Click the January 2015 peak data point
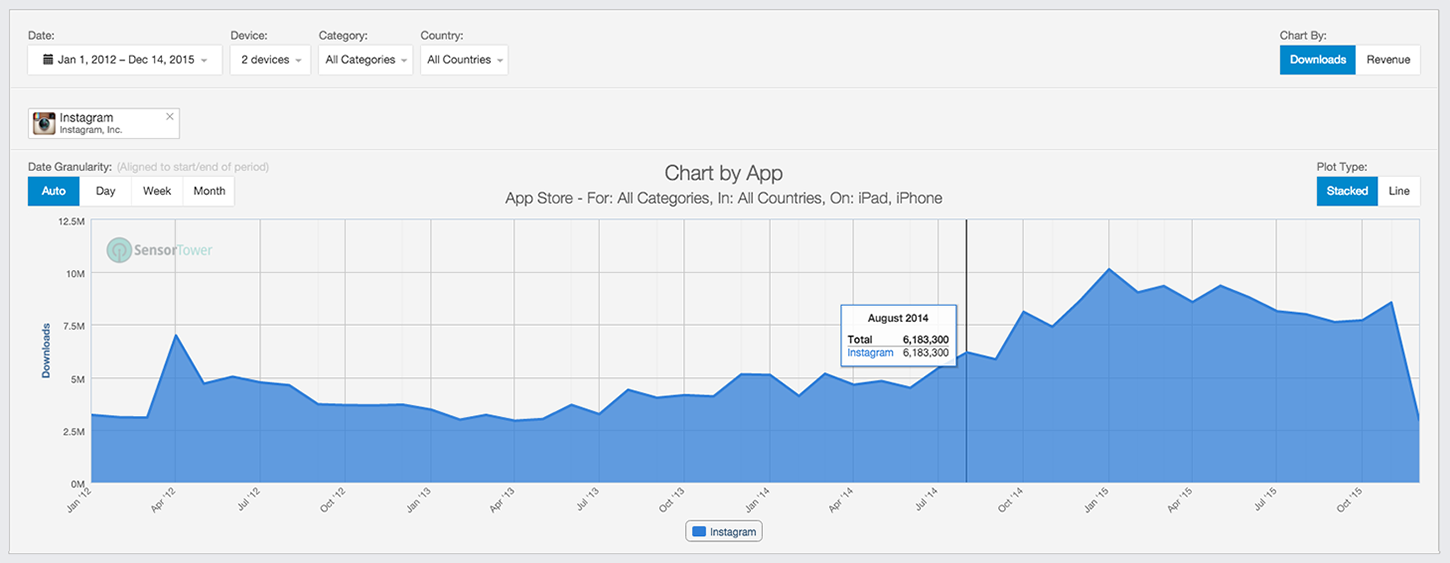 (1109, 269)
